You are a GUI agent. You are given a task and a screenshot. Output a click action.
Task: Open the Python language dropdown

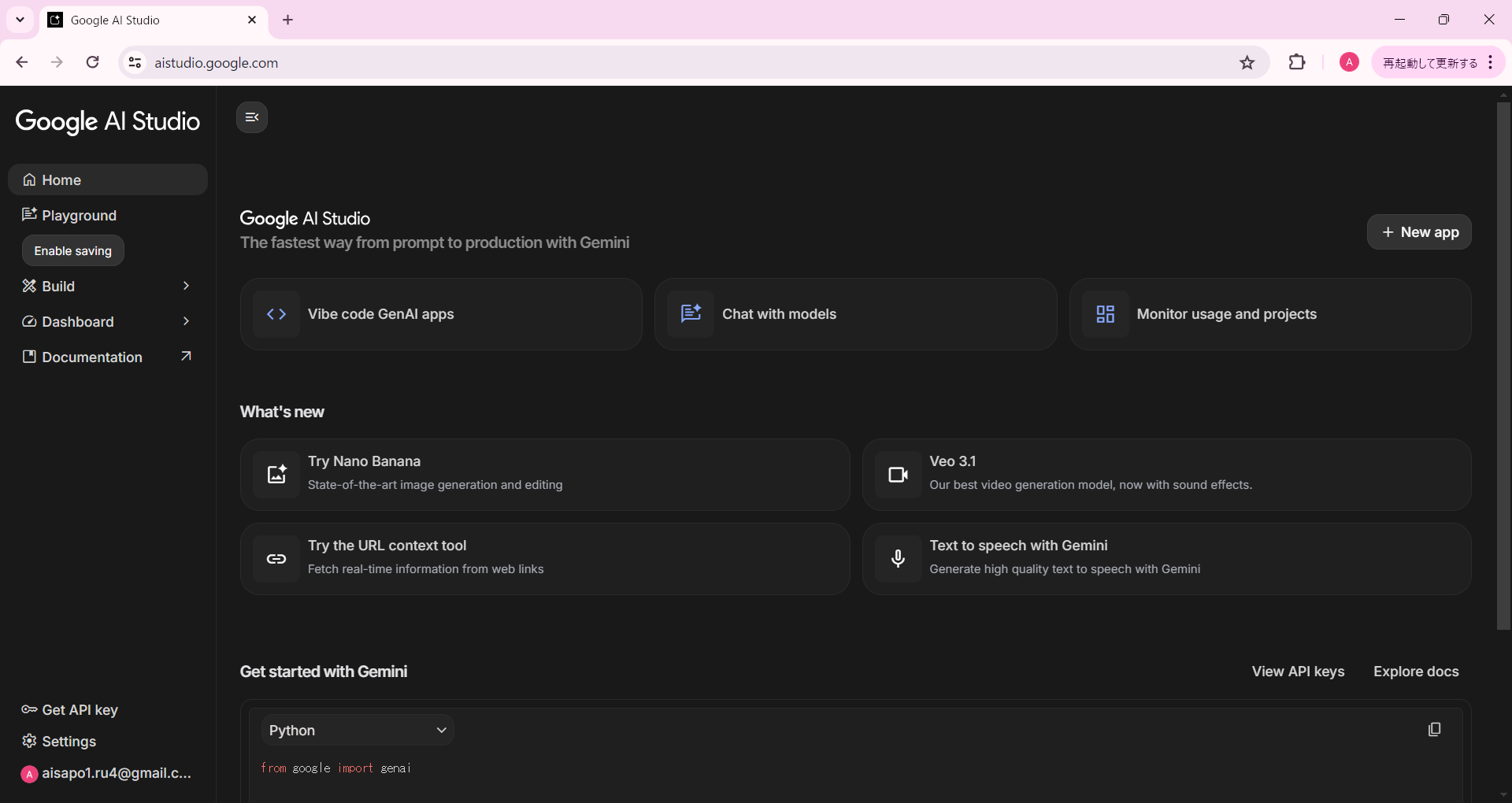(358, 731)
